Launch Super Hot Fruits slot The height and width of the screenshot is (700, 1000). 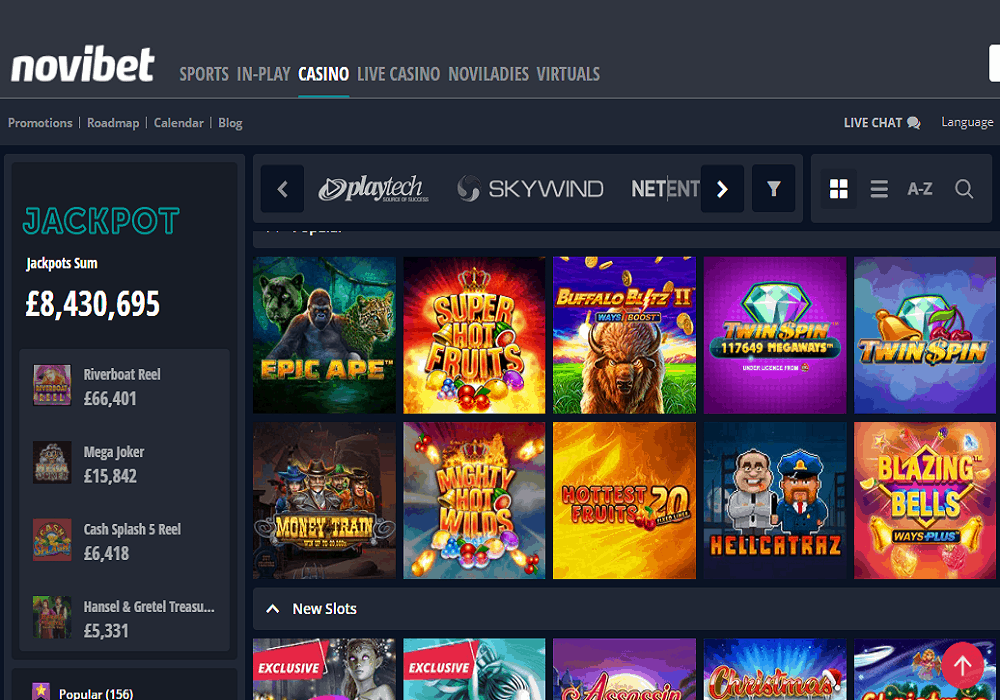click(474, 335)
